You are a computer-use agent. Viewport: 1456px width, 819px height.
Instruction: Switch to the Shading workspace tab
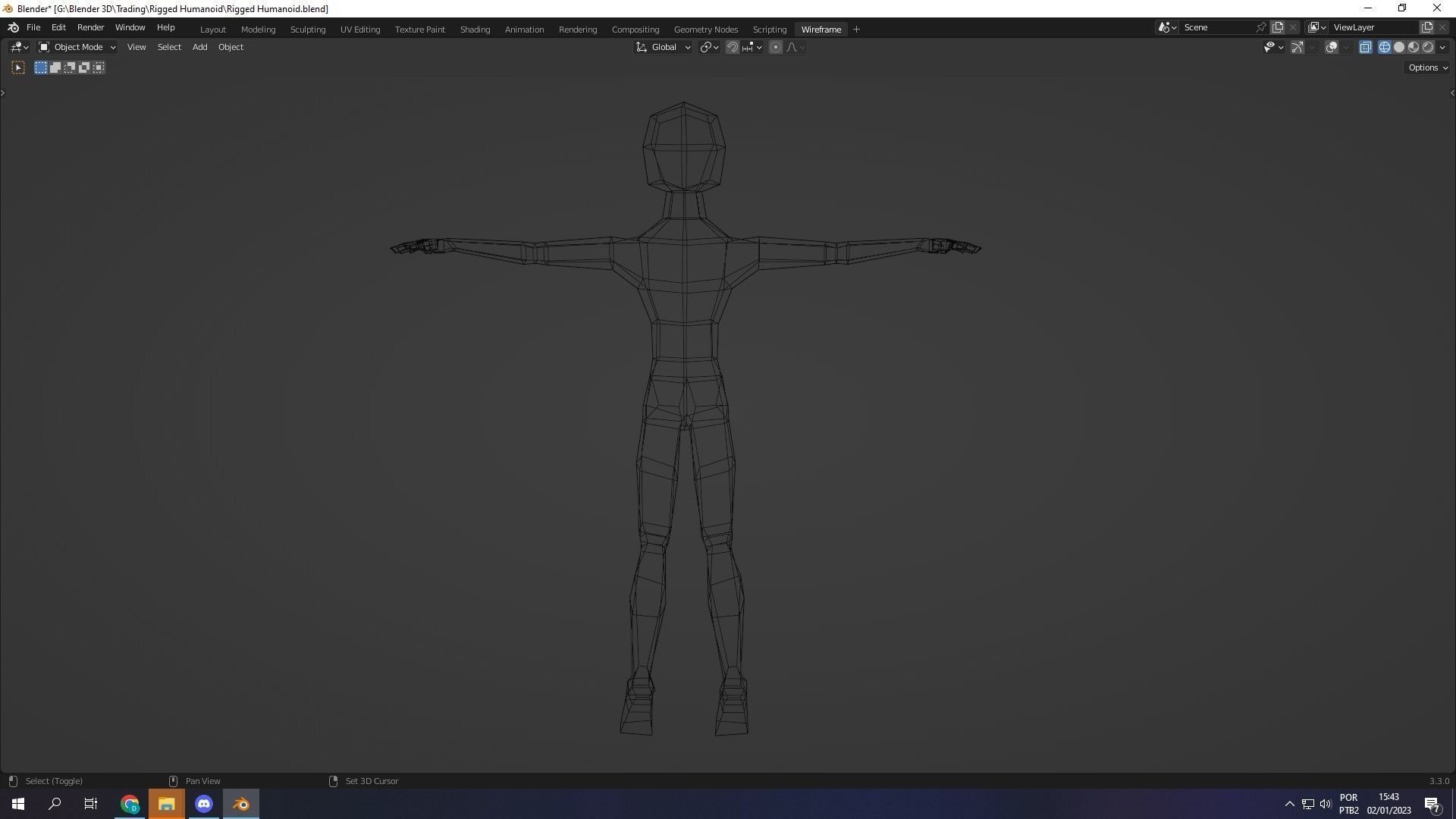pyautogui.click(x=475, y=30)
